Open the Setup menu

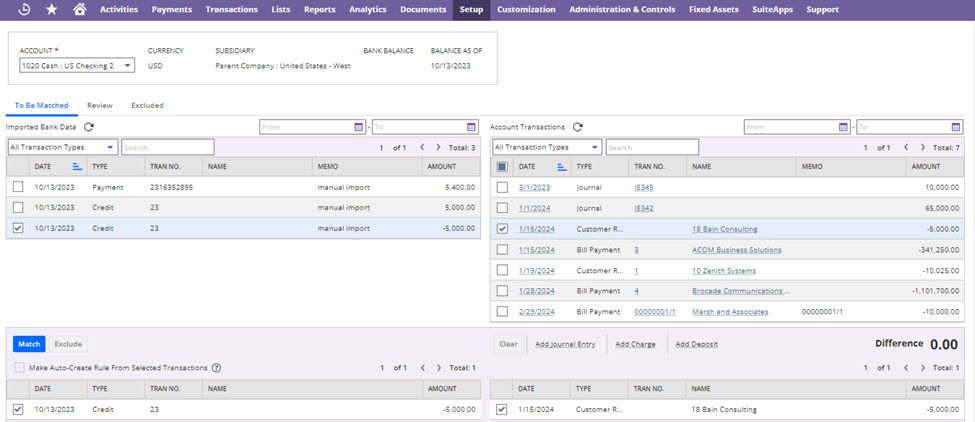[x=471, y=9]
